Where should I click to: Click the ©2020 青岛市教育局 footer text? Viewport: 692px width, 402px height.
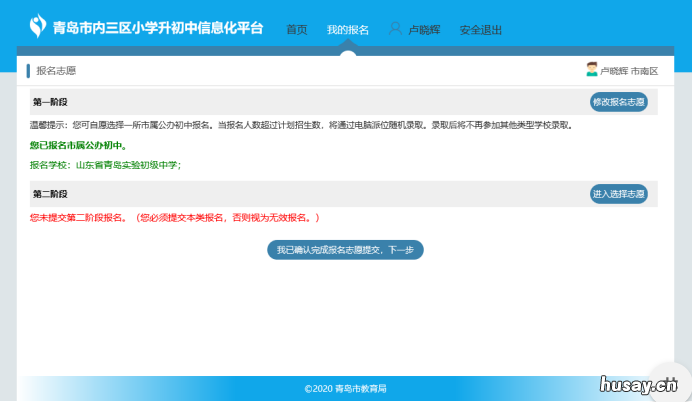(346, 388)
